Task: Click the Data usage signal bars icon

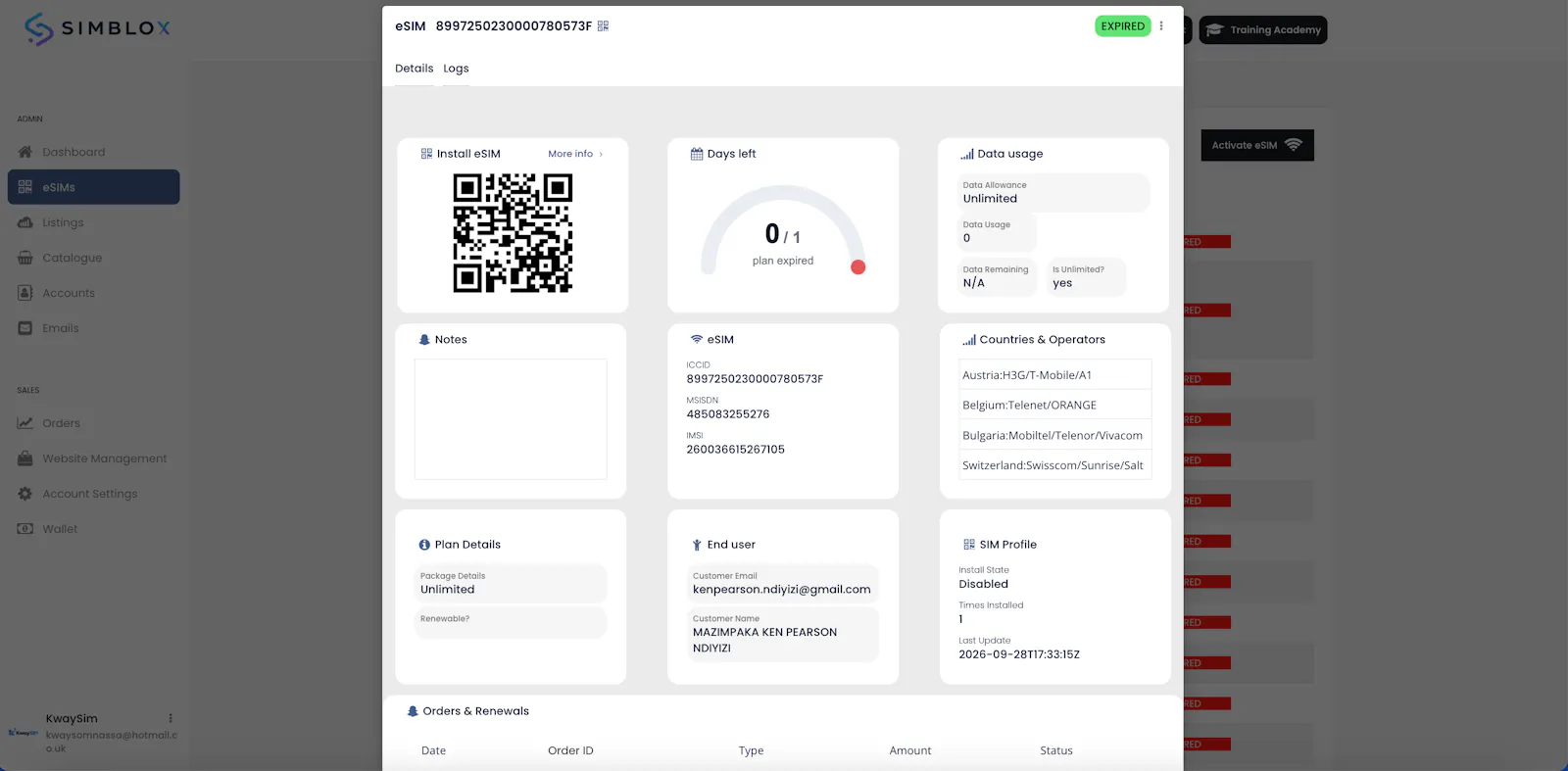Action: 967,154
